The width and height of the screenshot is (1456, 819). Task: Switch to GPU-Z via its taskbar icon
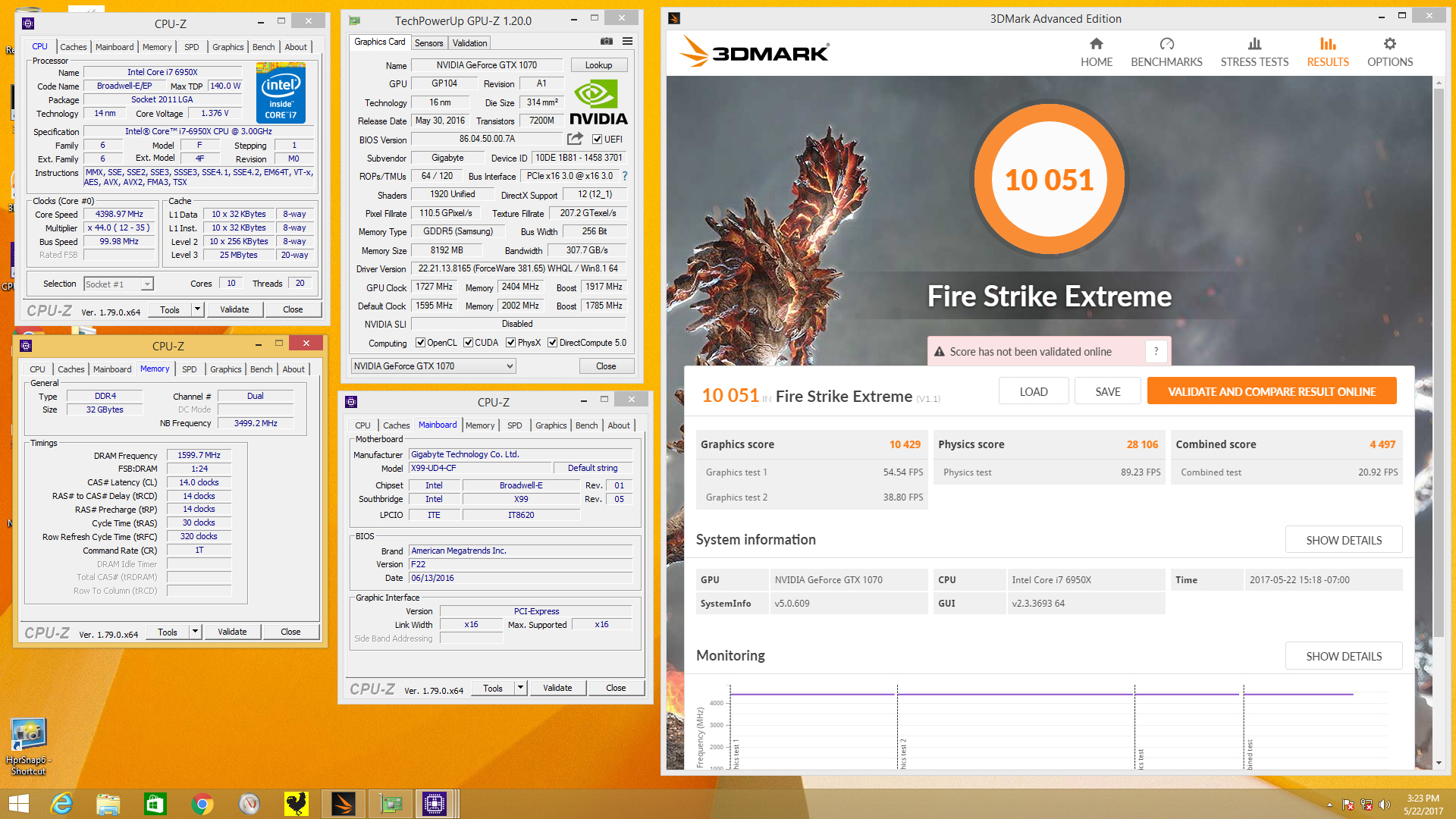(391, 804)
